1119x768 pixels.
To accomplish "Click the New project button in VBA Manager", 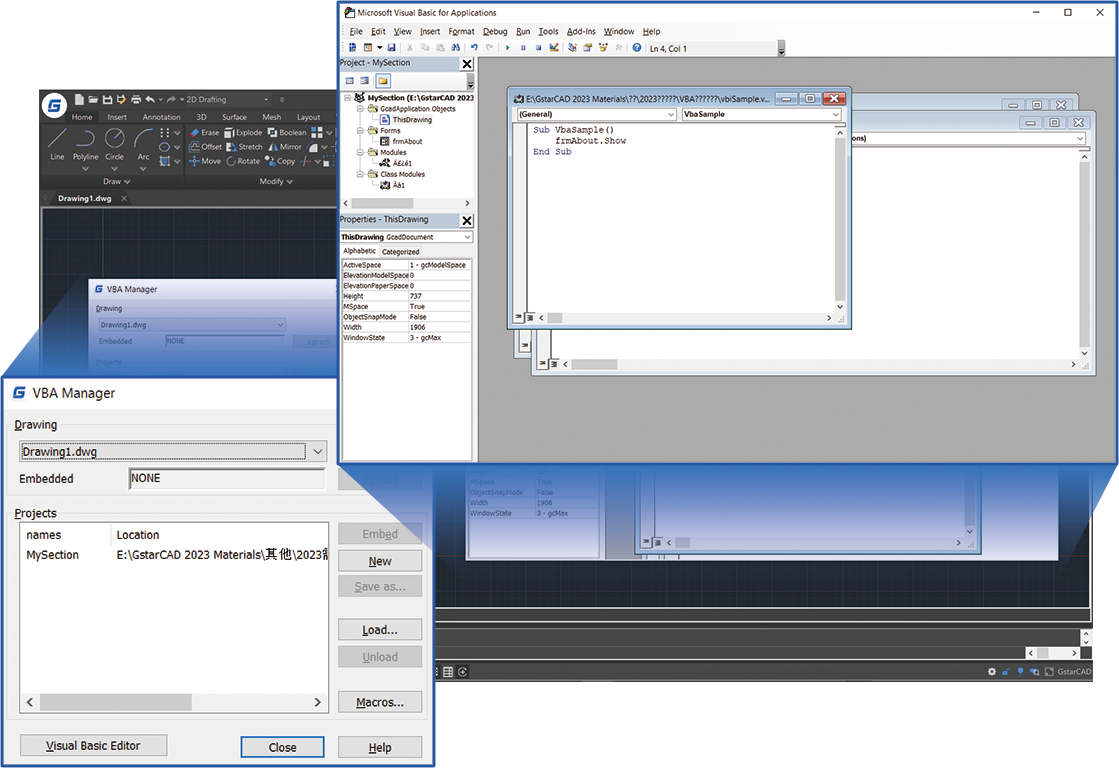I will 380,561.
